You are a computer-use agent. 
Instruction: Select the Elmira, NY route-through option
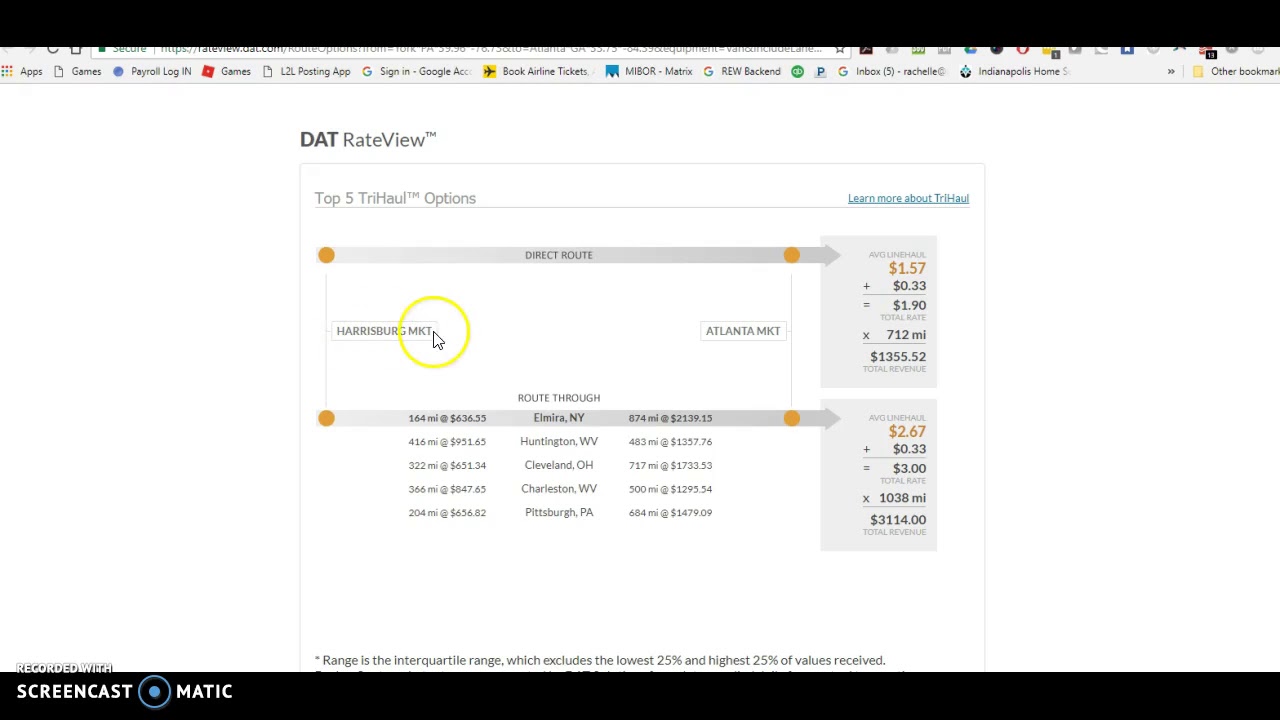559,418
